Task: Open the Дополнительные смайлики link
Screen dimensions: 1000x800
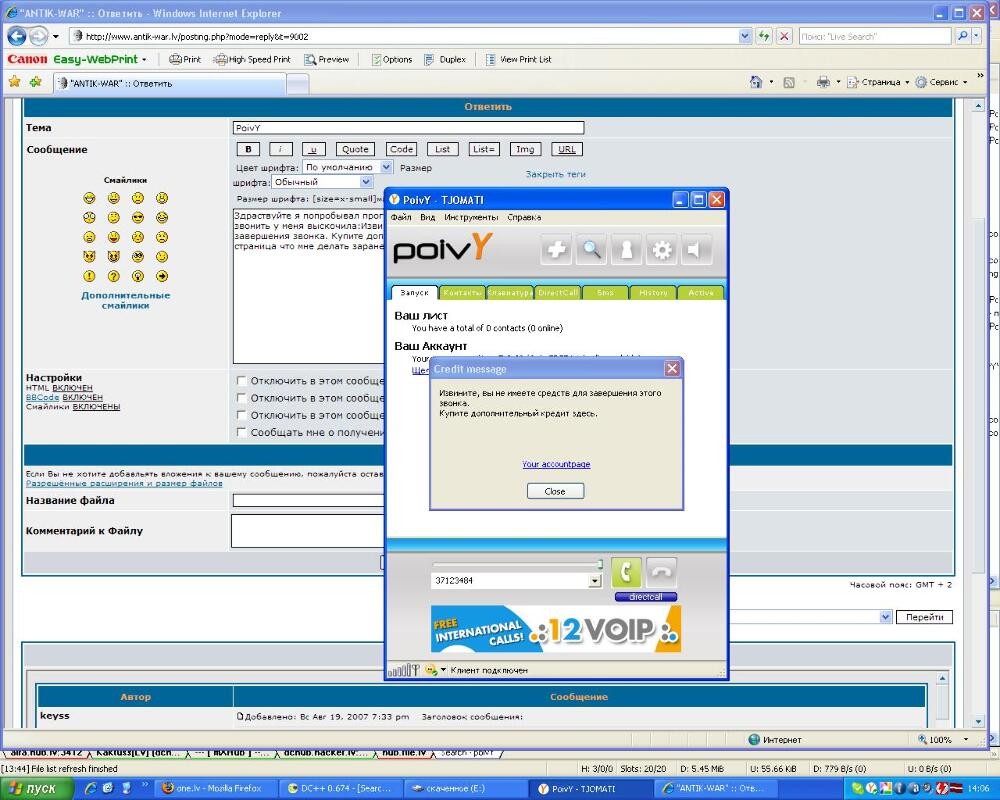Action: (x=126, y=300)
